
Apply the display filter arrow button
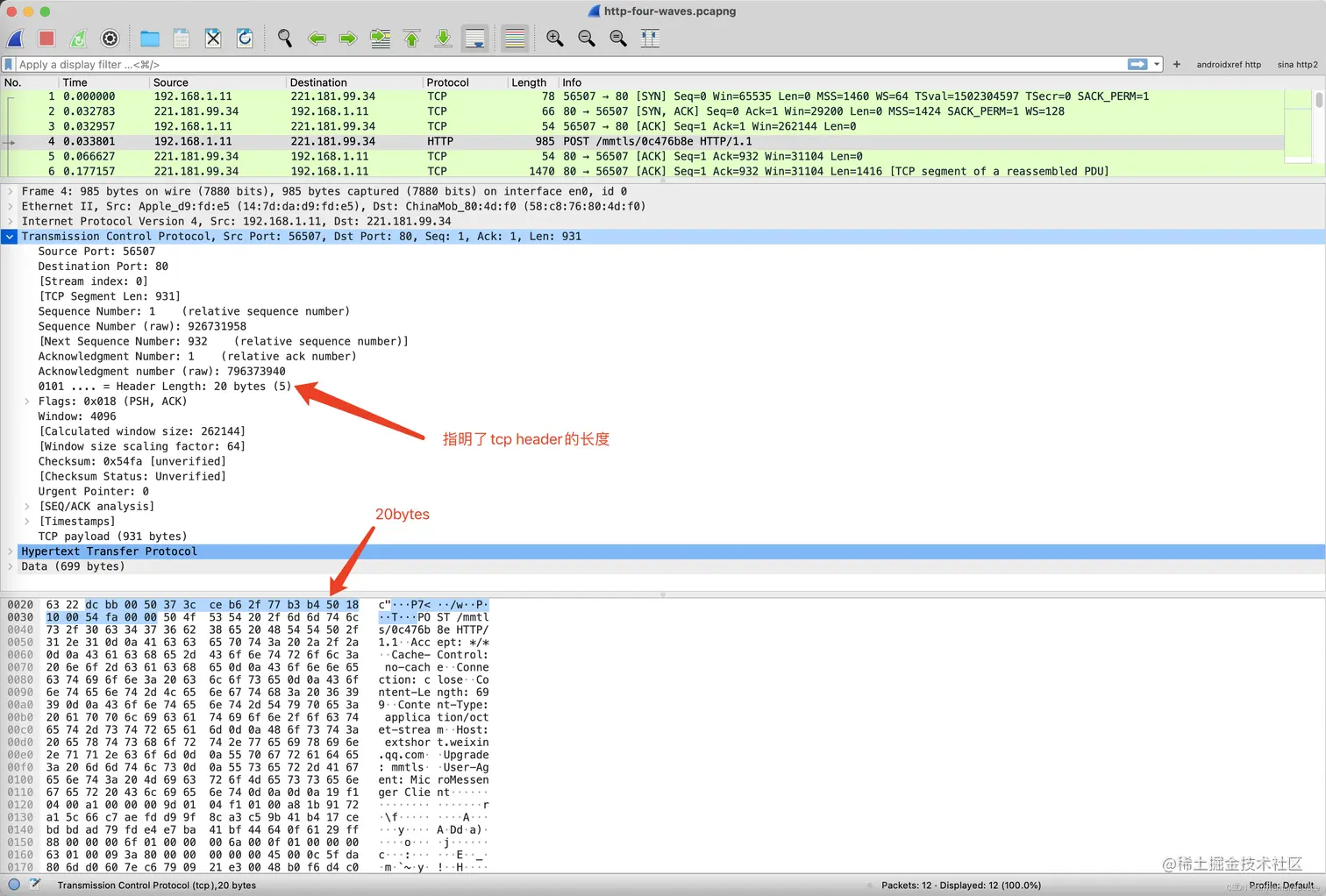1137,64
